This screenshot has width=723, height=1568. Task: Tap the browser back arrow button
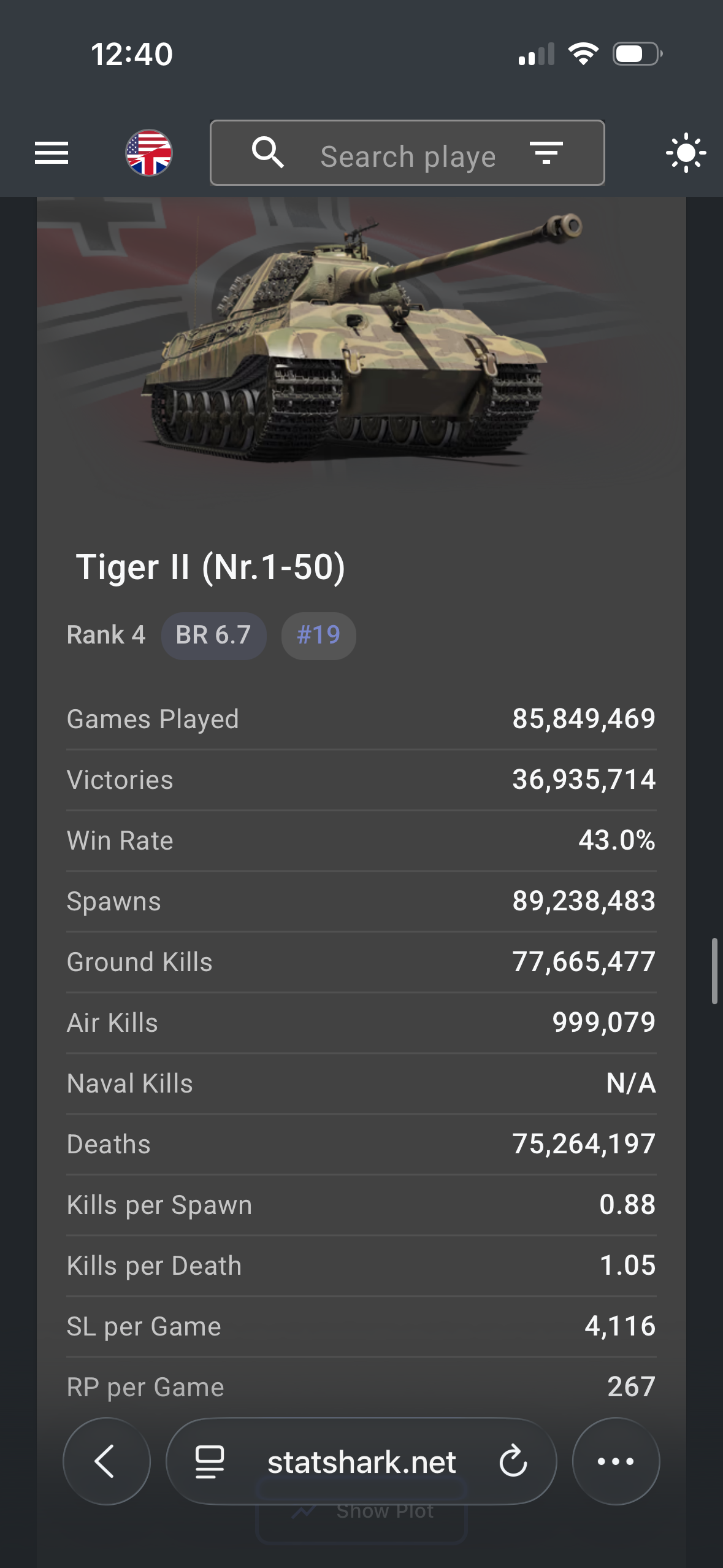click(x=106, y=1461)
